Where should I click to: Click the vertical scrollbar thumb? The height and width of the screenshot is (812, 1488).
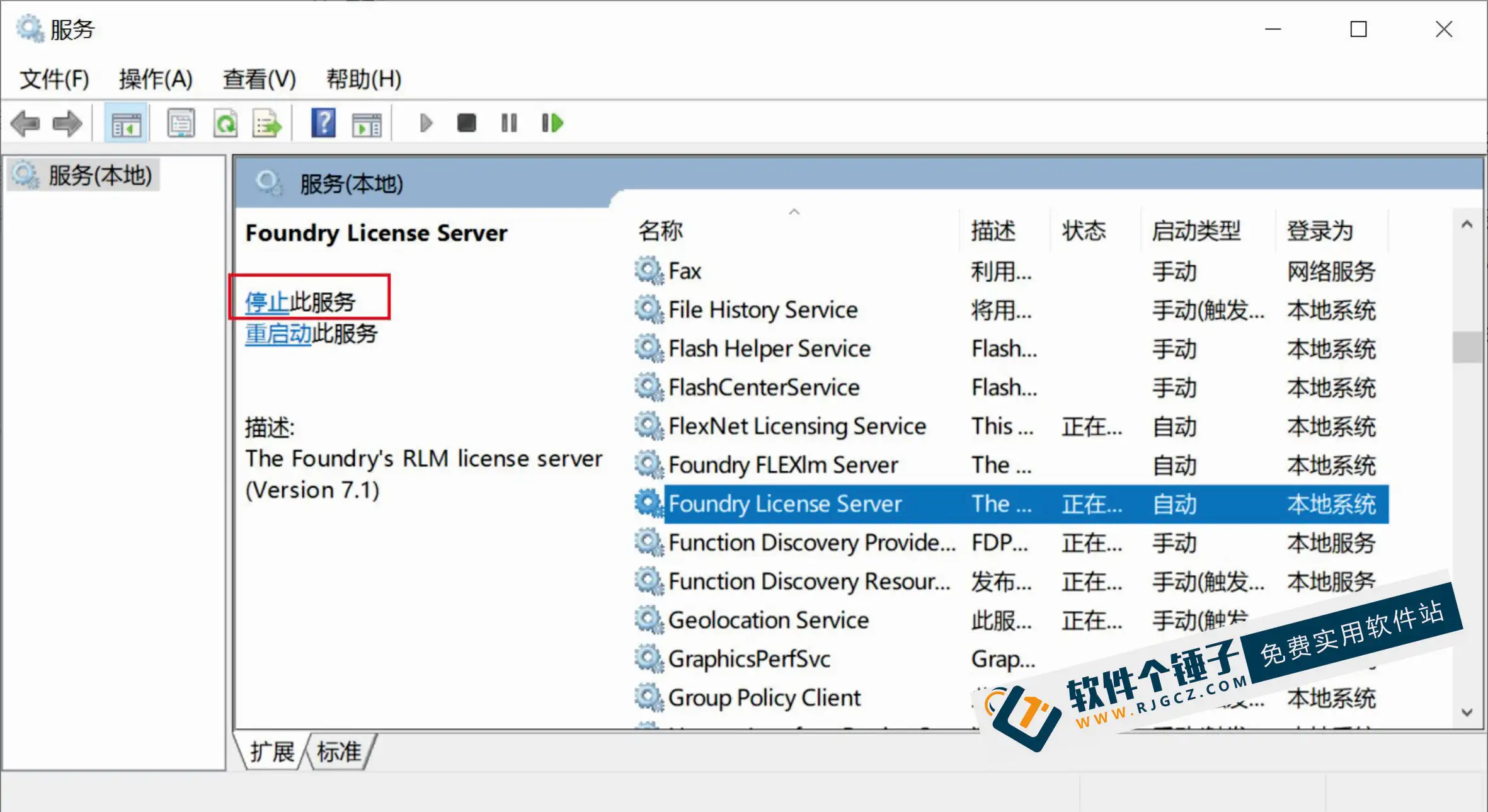(1467, 347)
